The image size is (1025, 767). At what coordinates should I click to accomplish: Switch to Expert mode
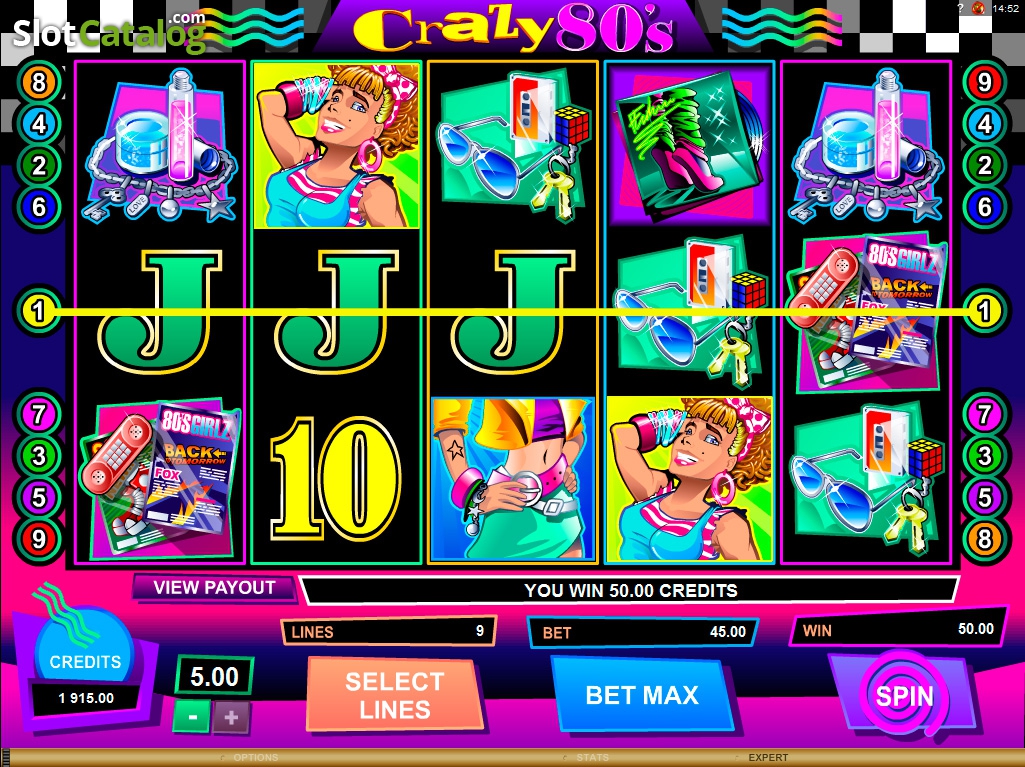(x=768, y=757)
